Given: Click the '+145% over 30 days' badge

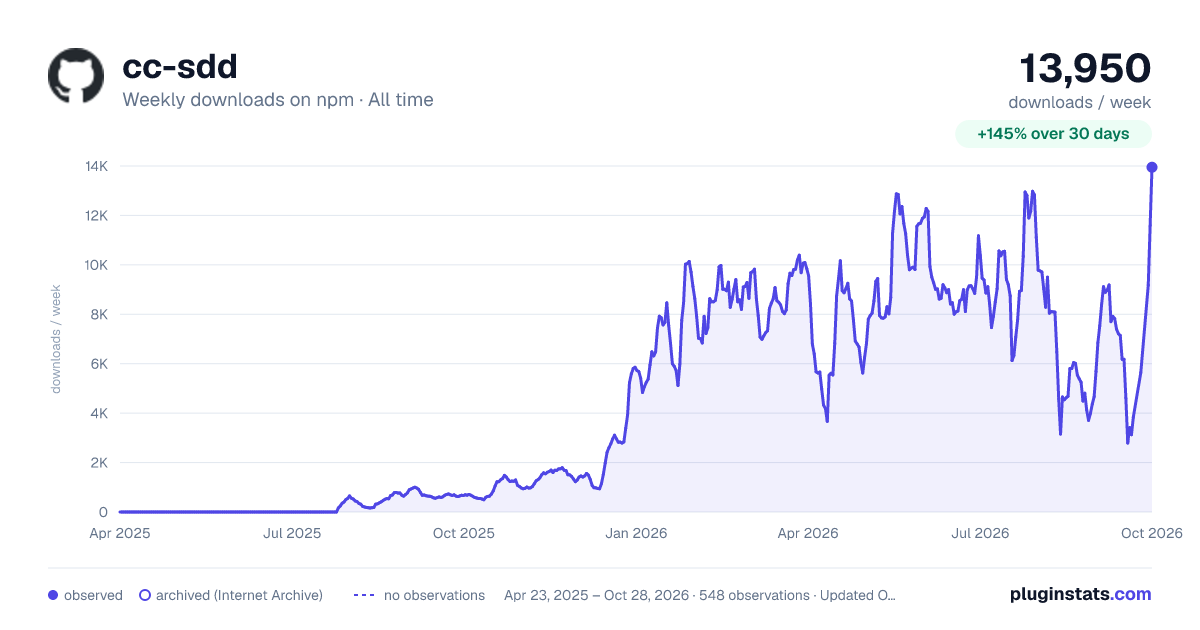Looking at the screenshot, I should click(1053, 134).
